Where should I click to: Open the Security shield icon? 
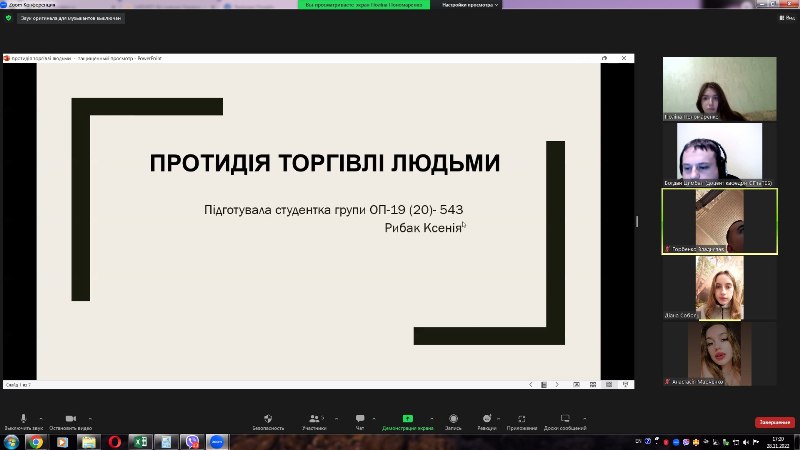click(x=267, y=419)
